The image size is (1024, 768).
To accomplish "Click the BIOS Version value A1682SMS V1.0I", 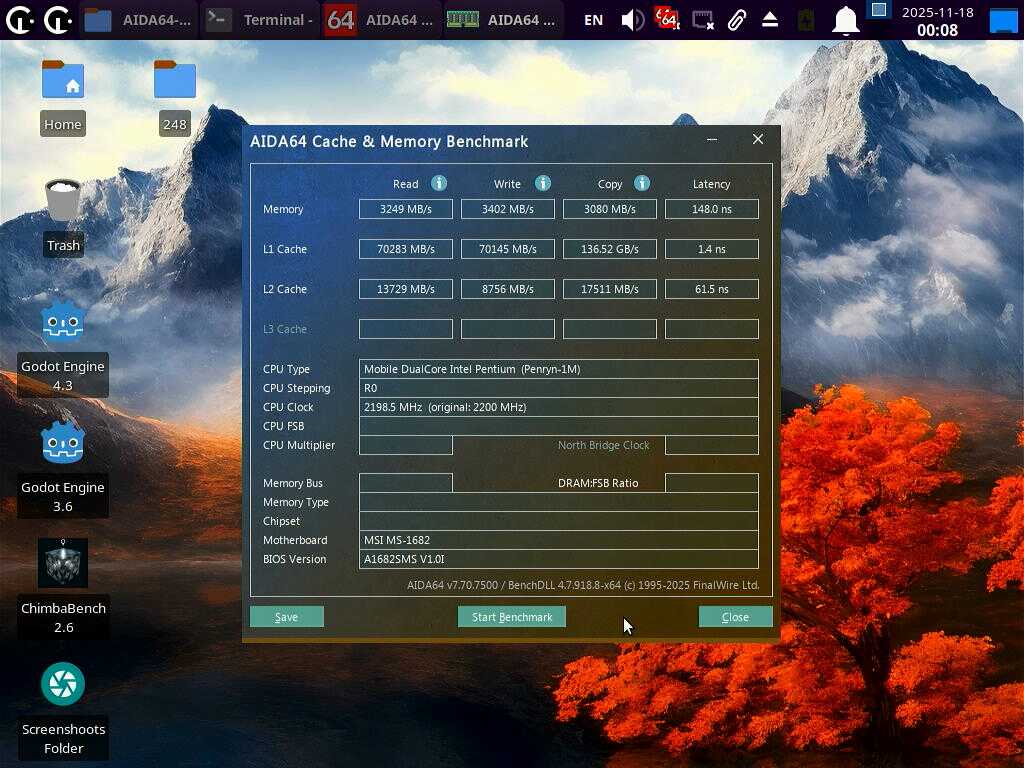I will coord(558,559).
